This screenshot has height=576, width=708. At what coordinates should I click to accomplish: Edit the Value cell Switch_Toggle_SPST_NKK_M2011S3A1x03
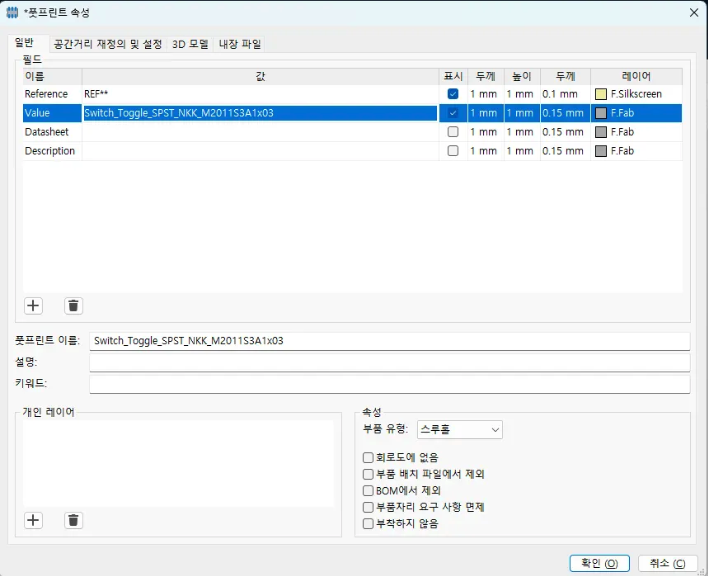260,113
